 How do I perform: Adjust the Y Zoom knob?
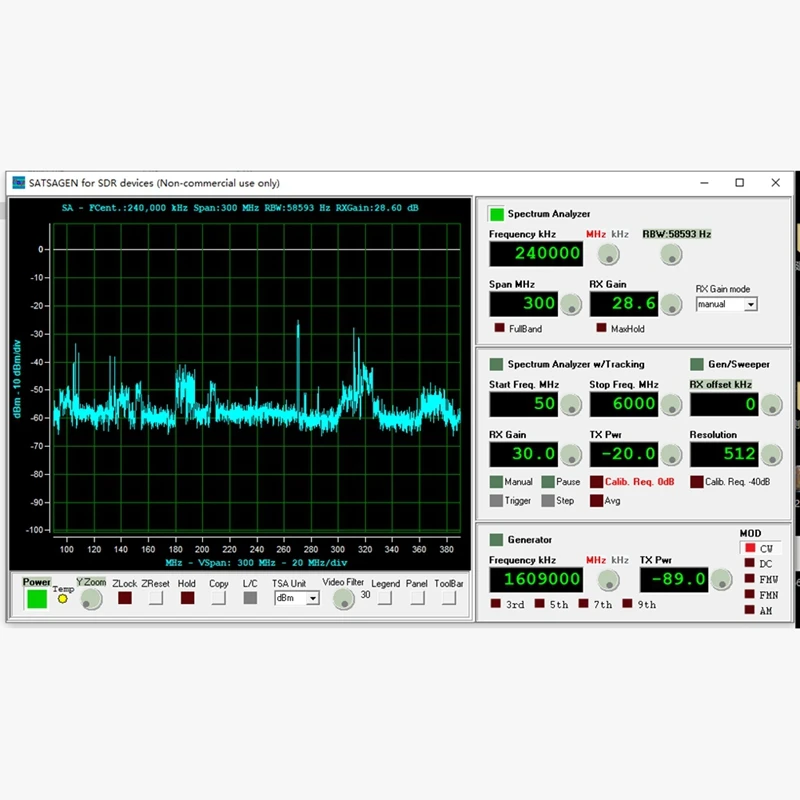91,599
